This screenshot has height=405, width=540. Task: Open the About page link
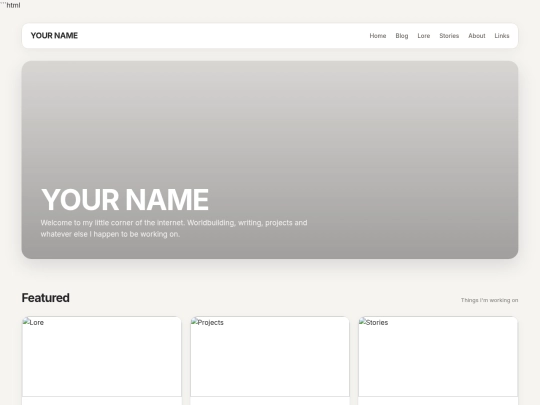coord(477,36)
